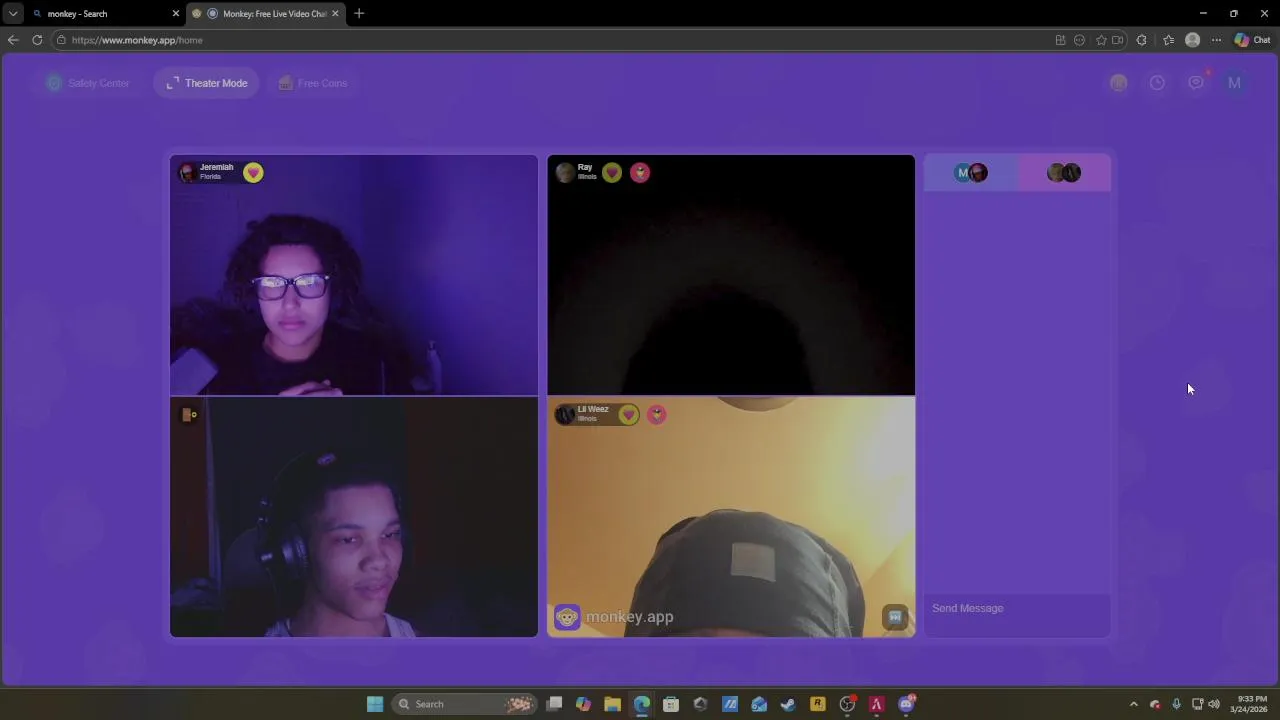Enable Theater Mode
1280x720 pixels.
pos(207,83)
